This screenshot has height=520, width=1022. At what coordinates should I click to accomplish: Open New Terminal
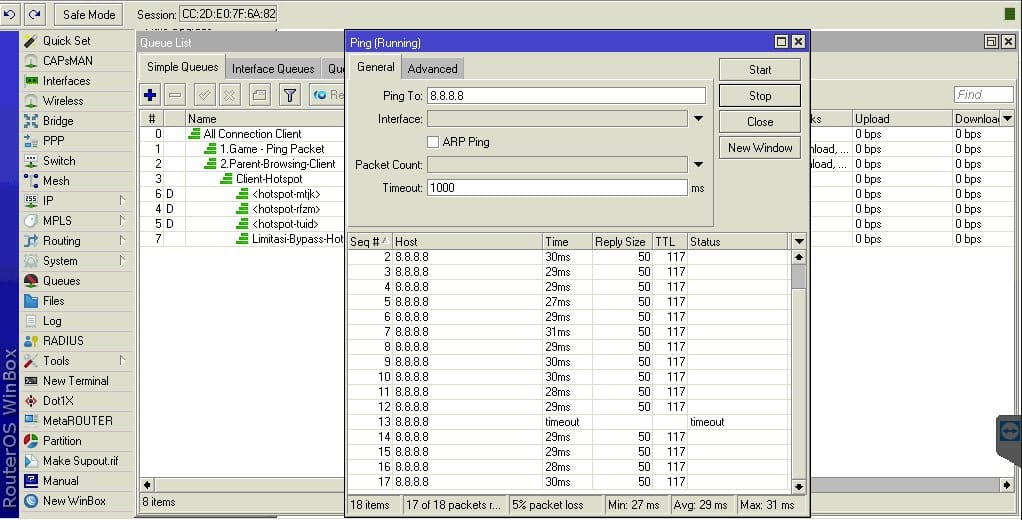point(76,381)
